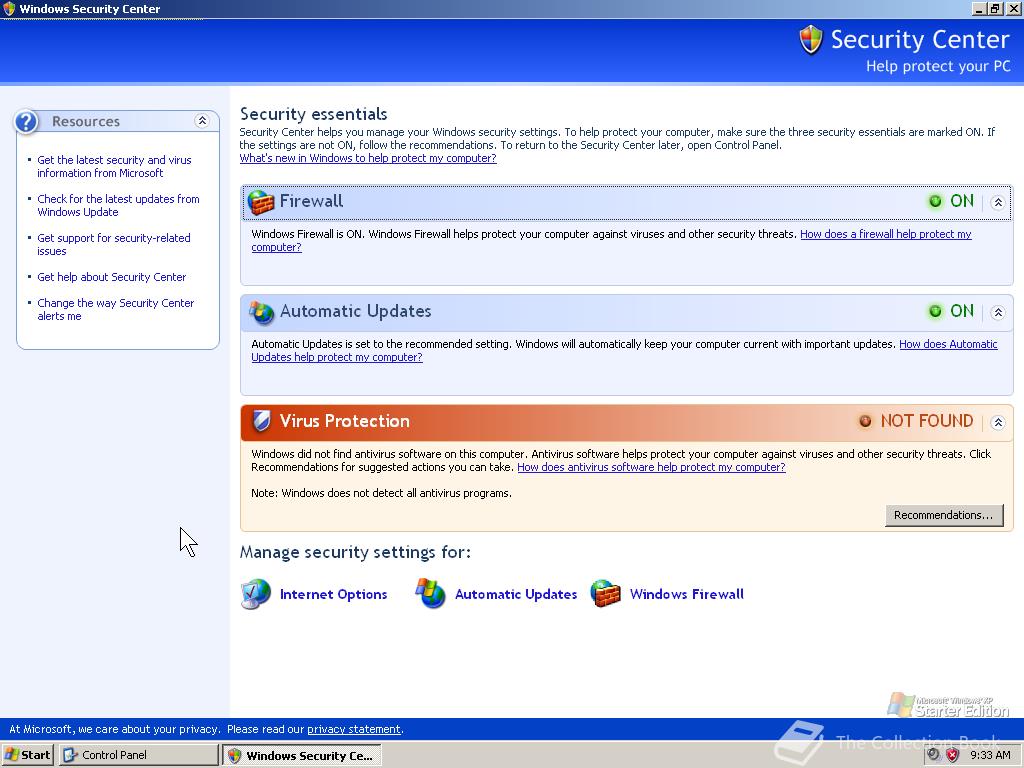
Task: Open Windows Firewall settings link
Action: (686, 594)
